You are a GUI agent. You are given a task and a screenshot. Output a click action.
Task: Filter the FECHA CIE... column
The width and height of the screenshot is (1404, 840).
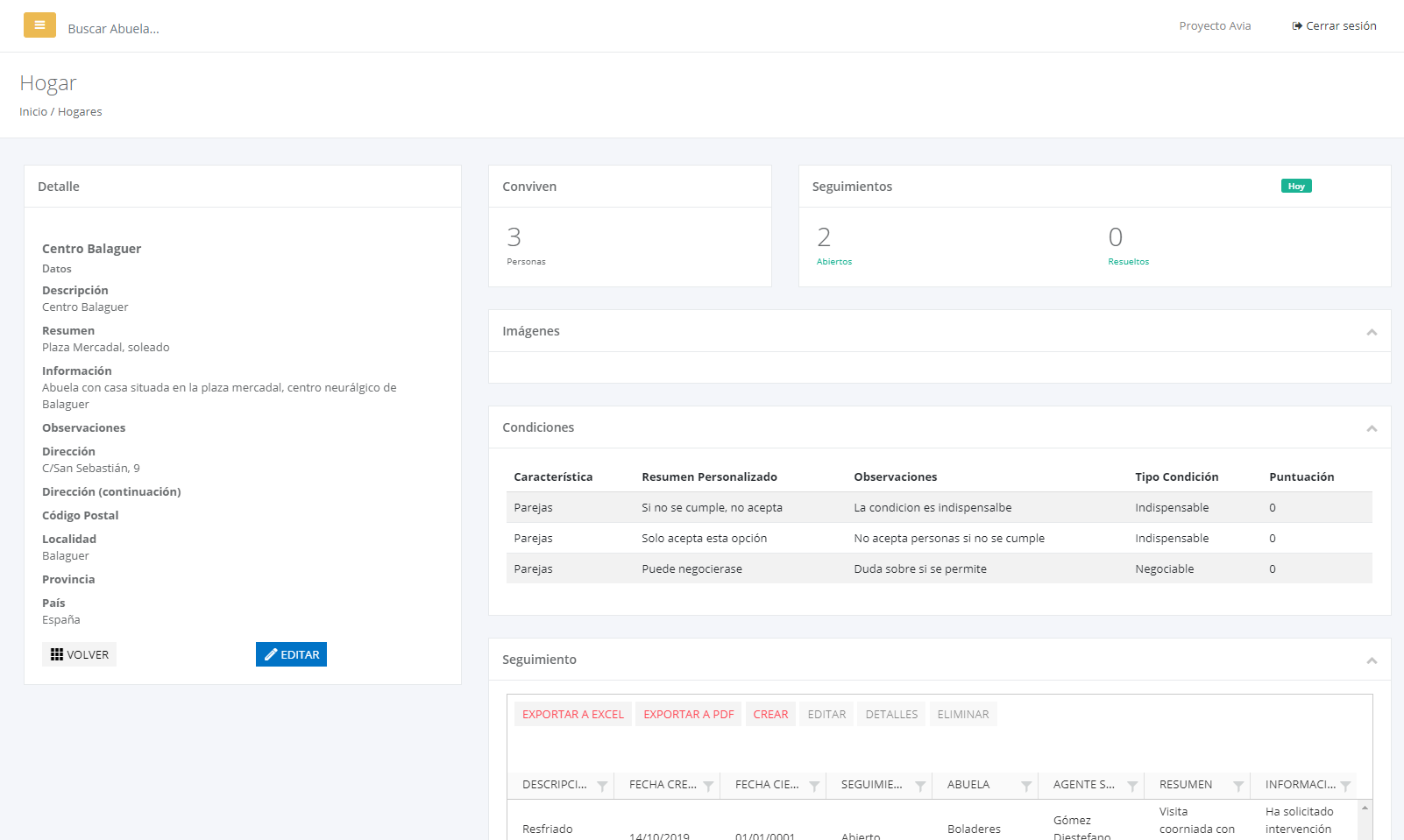pyautogui.click(x=814, y=786)
